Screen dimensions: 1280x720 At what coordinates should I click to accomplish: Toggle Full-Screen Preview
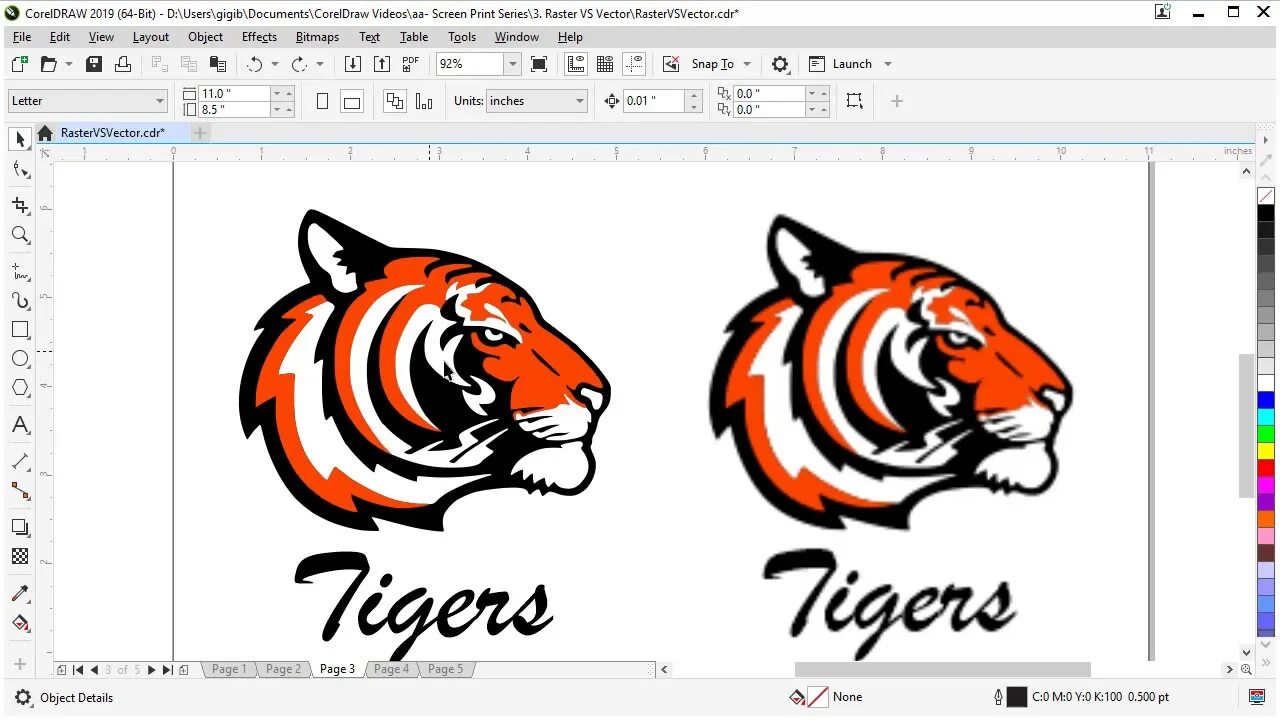[539, 64]
